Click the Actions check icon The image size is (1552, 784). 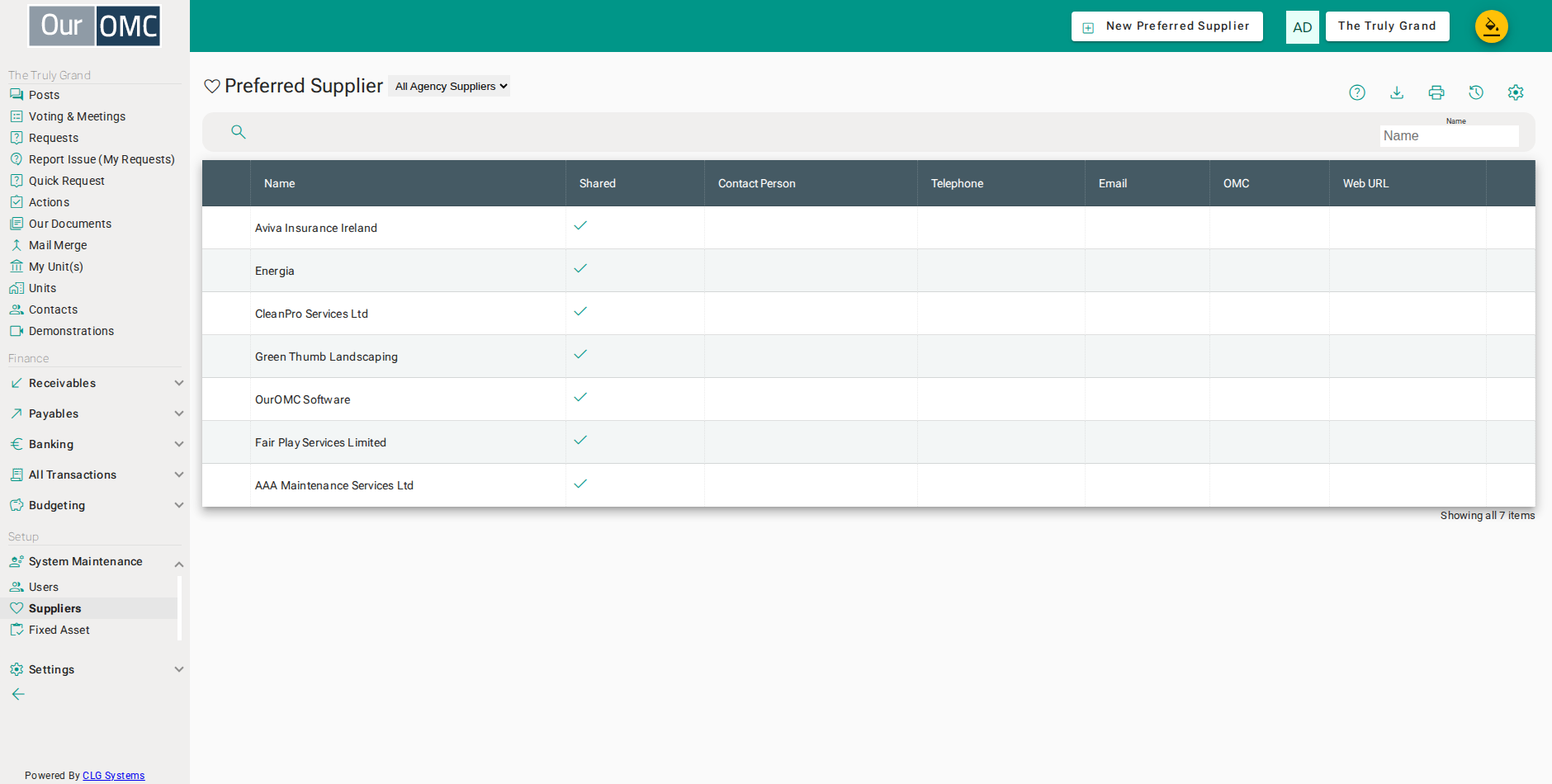[x=17, y=202]
